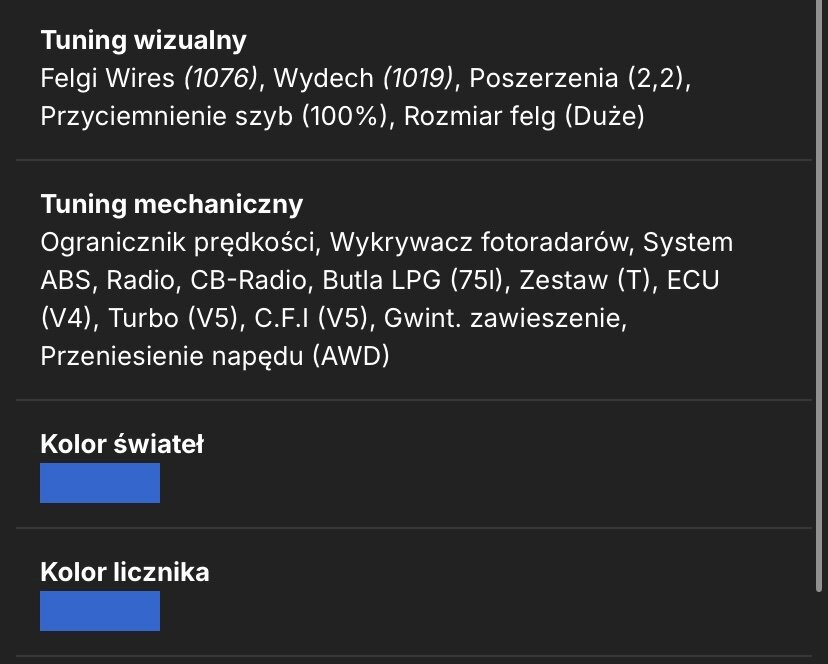Select the Tuning wizualny heading
Viewport: 828px width, 664px height.
[144, 40]
